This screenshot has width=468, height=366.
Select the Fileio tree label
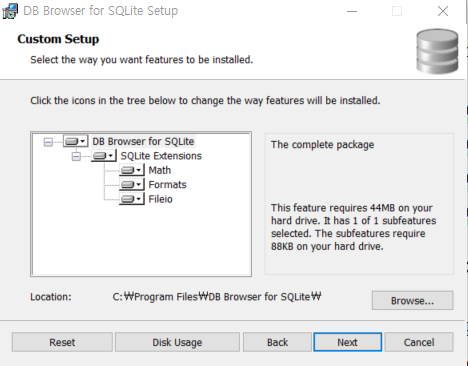[x=160, y=199]
